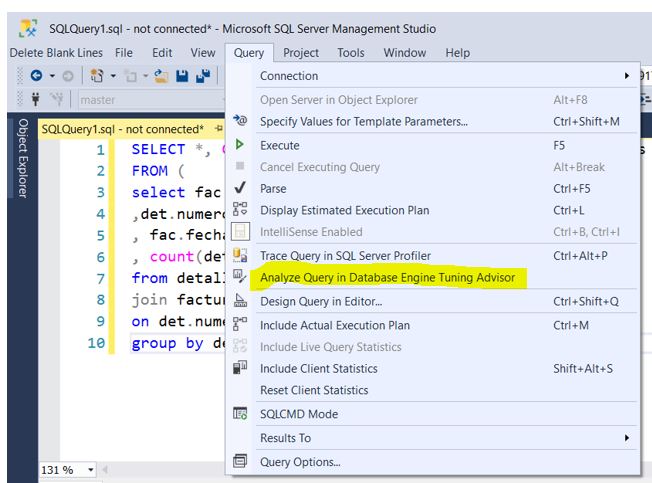Click the SSMS application icon in title bar
This screenshot has width=652, height=483.
tap(28, 29)
